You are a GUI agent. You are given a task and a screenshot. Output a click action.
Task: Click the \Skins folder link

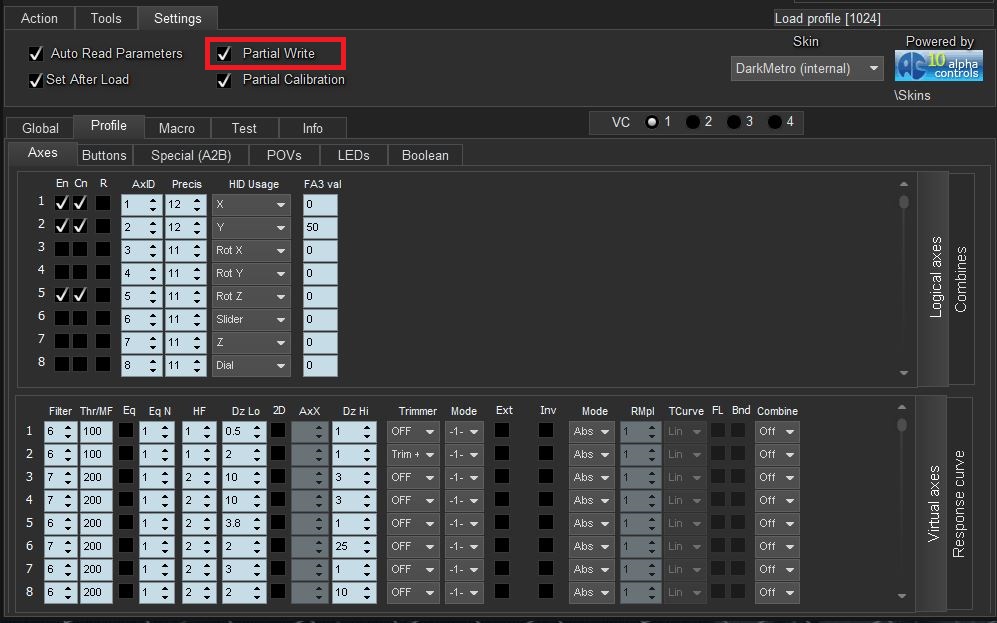click(912, 95)
